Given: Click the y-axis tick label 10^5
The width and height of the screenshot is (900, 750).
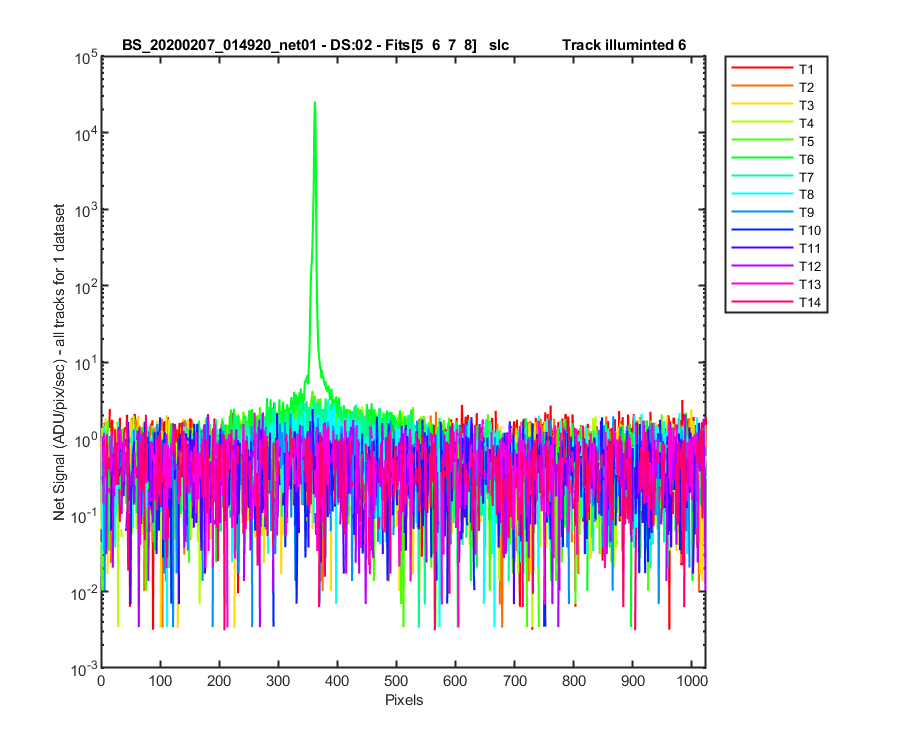Looking at the screenshot, I should click(x=86, y=58).
